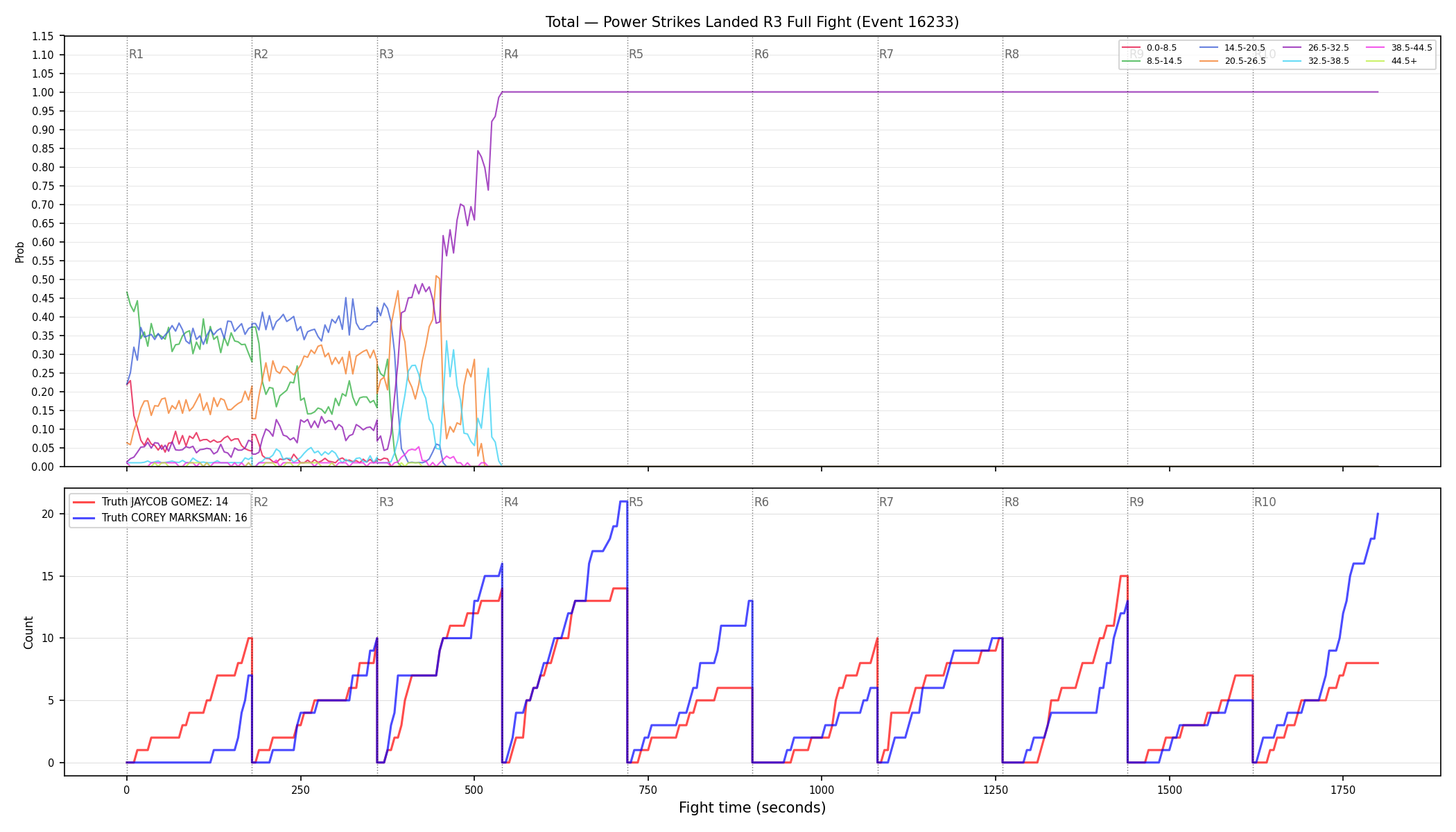1456x832 pixels.
Task: Click the Prob y-axis label
Action: click(x=19, y=252)
